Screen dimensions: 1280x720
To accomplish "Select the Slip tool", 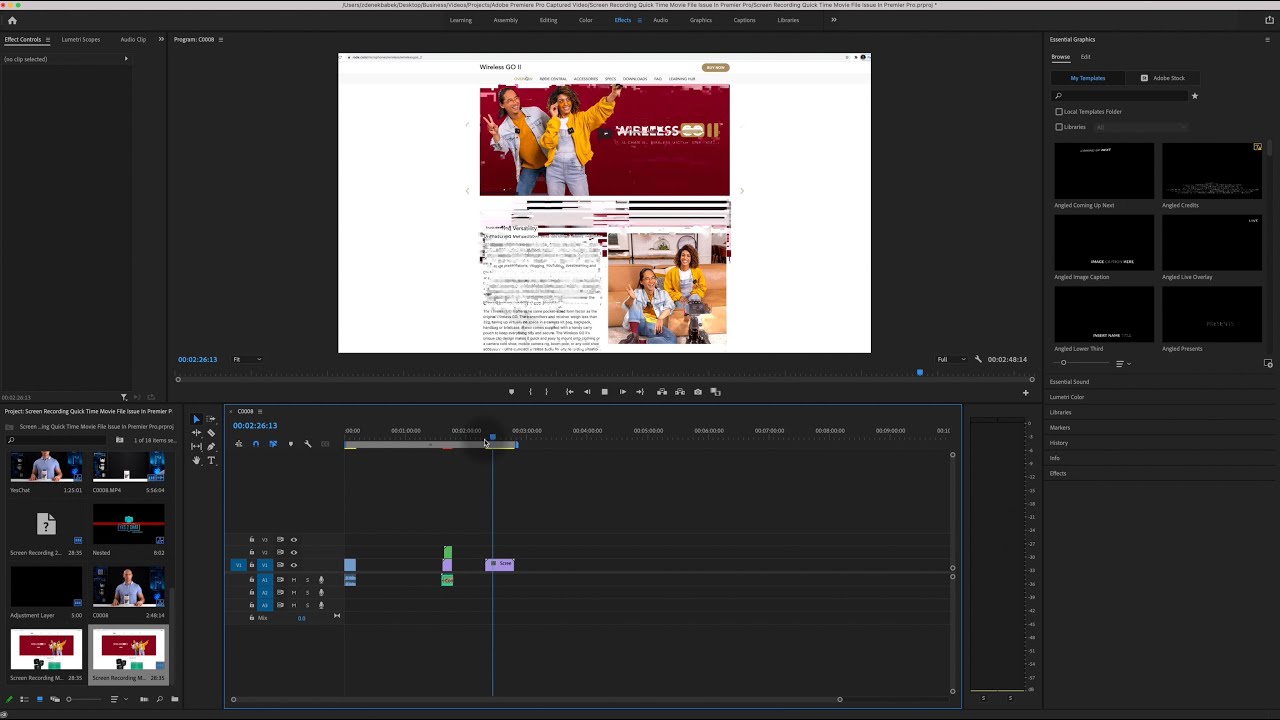I will [x=196, y=447].
